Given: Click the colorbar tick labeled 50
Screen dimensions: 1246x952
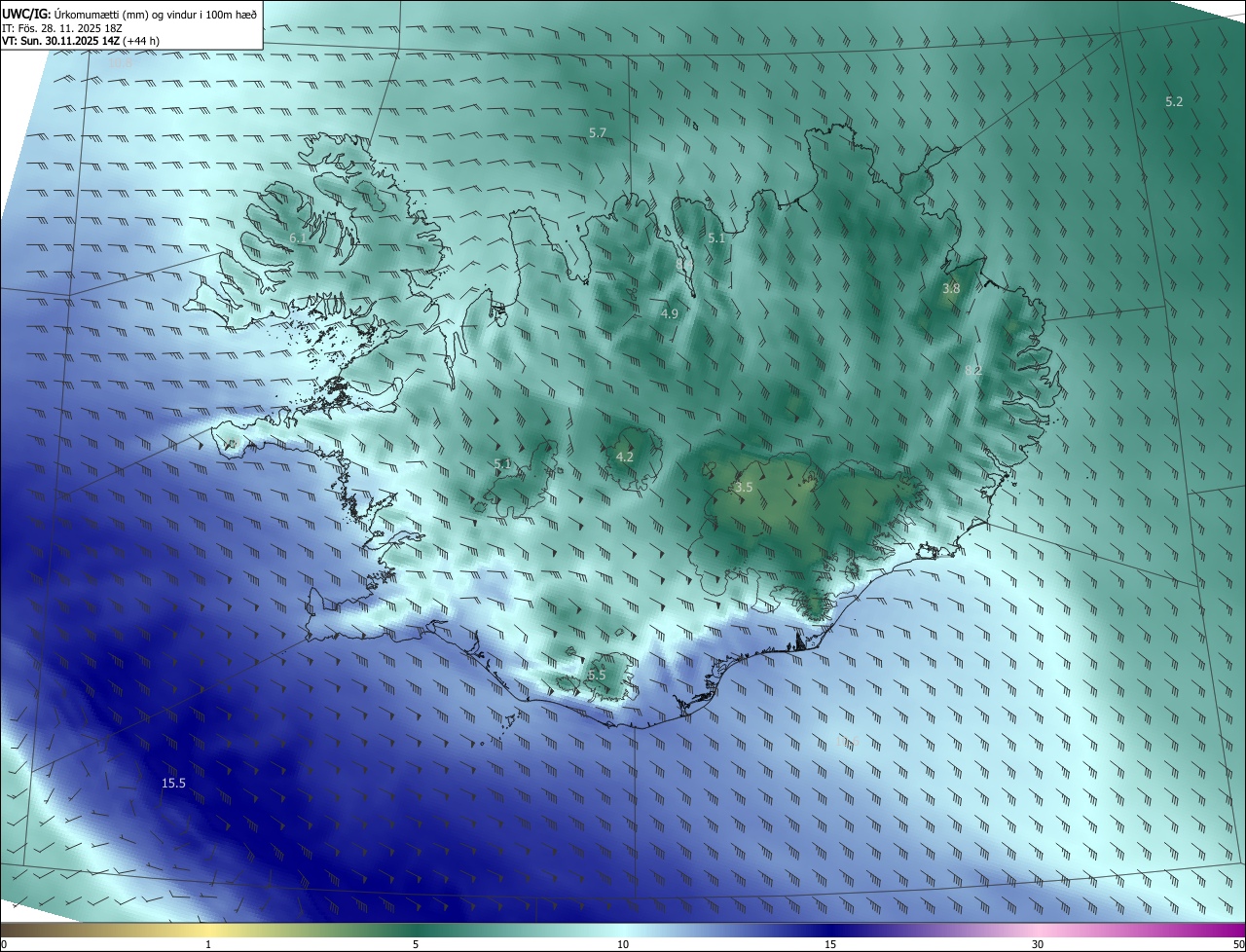Looking at the screenshot, I should [x=1238, y=944].
